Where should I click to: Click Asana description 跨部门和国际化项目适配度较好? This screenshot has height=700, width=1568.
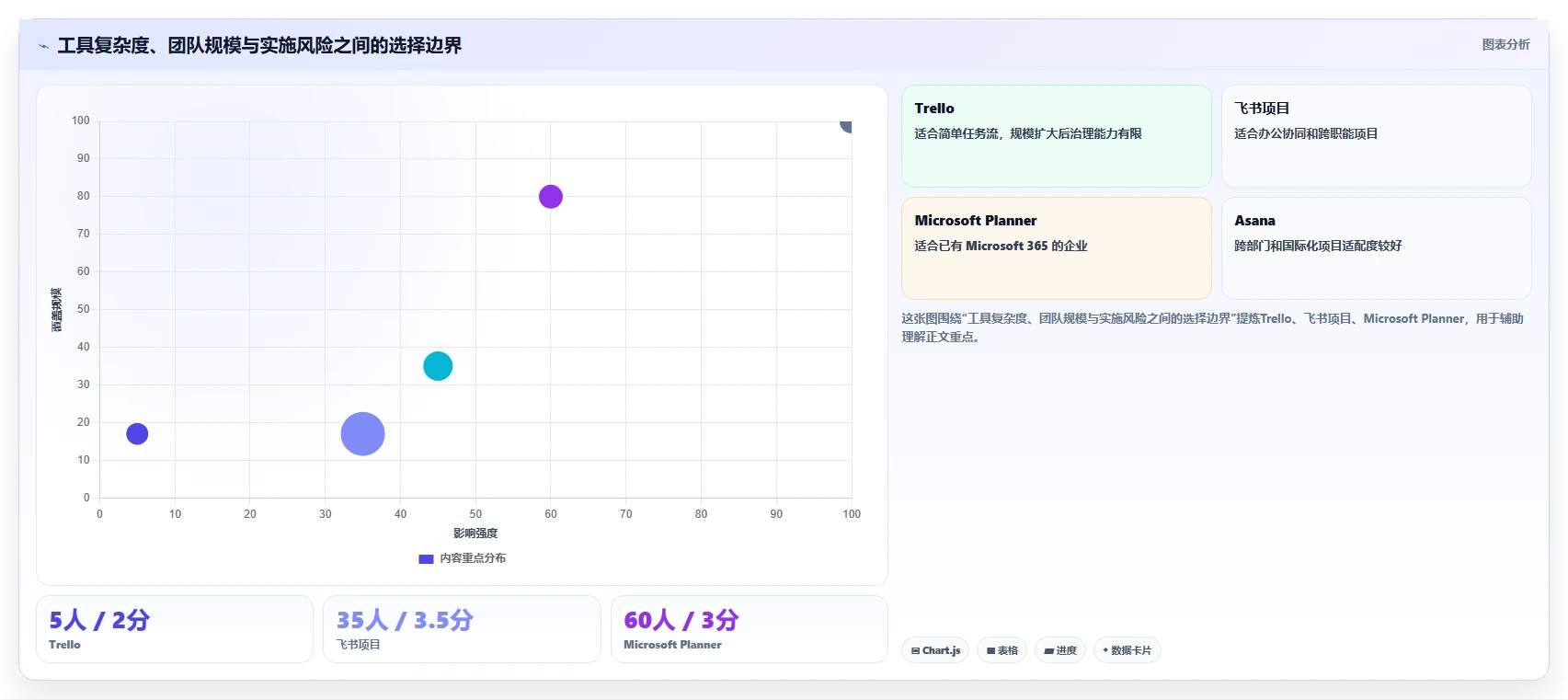1318,247
